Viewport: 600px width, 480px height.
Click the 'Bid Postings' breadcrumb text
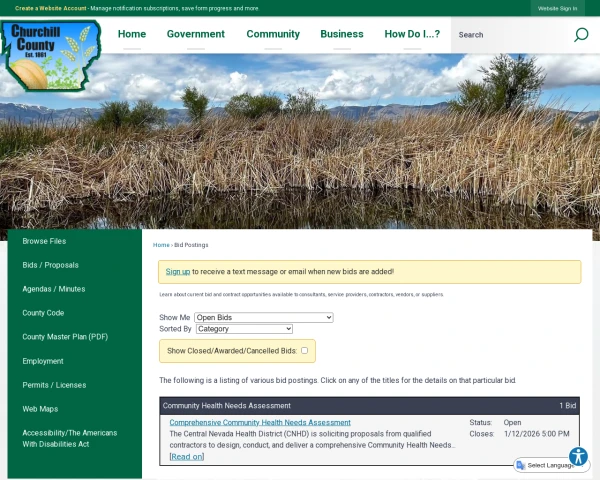click(x=191, y=245)
